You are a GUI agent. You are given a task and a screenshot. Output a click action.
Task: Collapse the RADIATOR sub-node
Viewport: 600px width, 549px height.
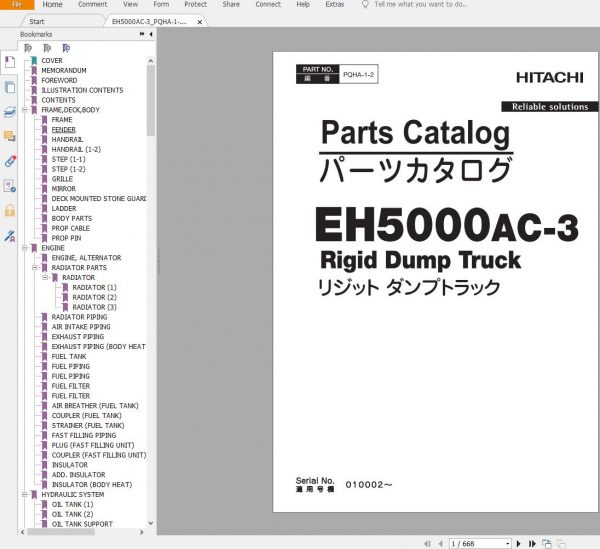[x=45, y=278]
